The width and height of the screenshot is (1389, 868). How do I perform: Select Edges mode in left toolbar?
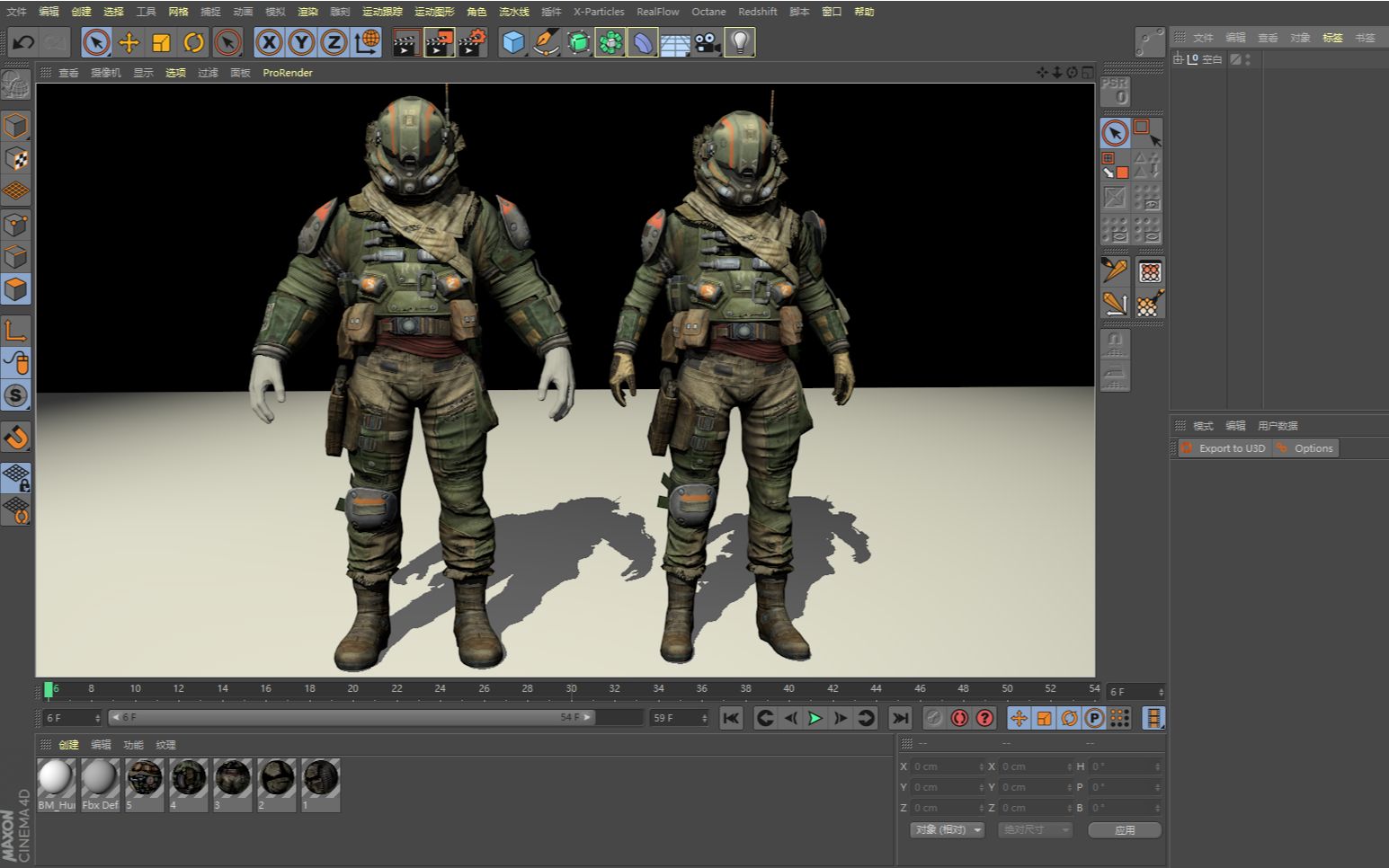[15, 256]
